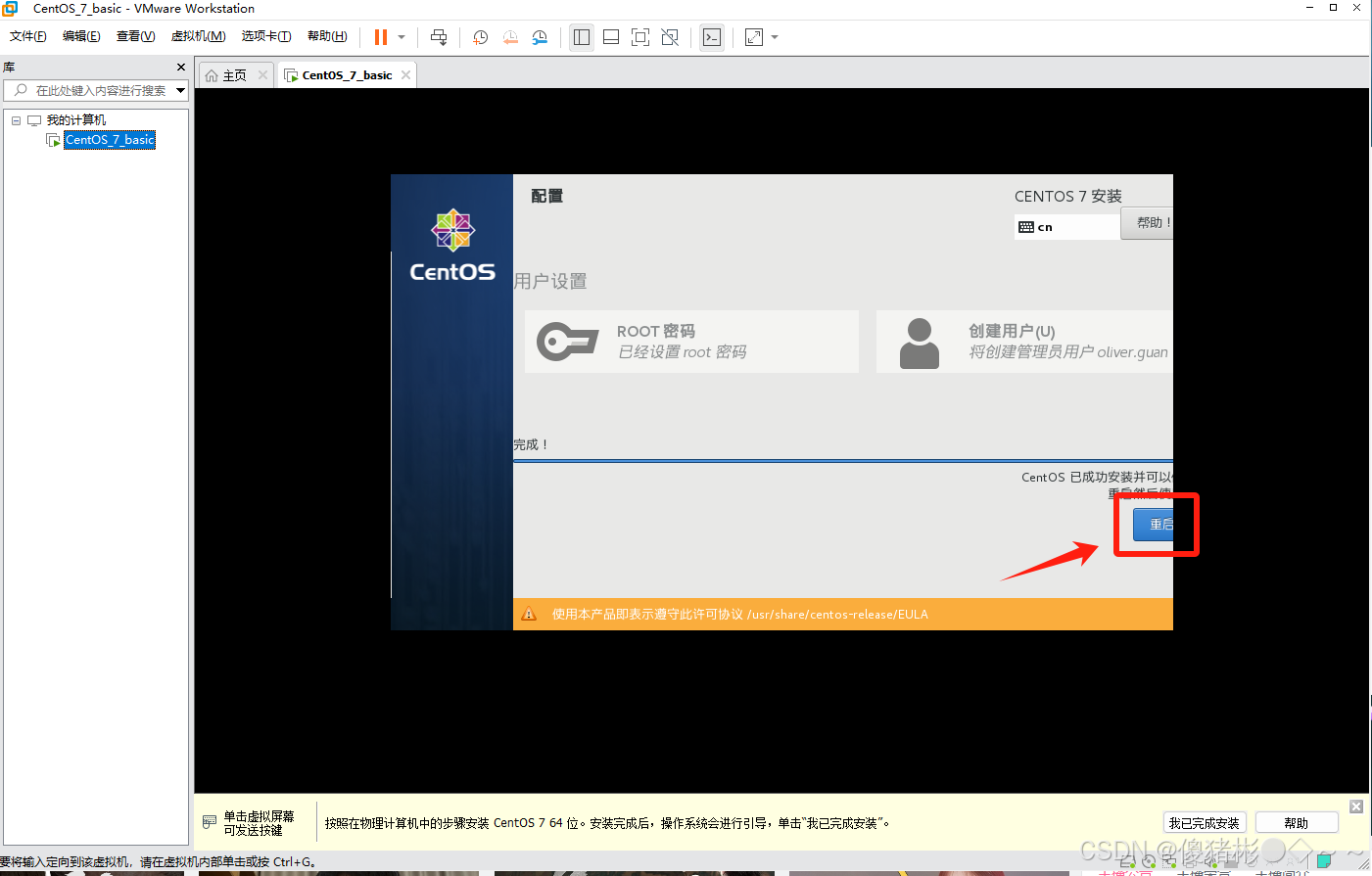Dismiss the yellow installation hint bar

click(1356, 807)
